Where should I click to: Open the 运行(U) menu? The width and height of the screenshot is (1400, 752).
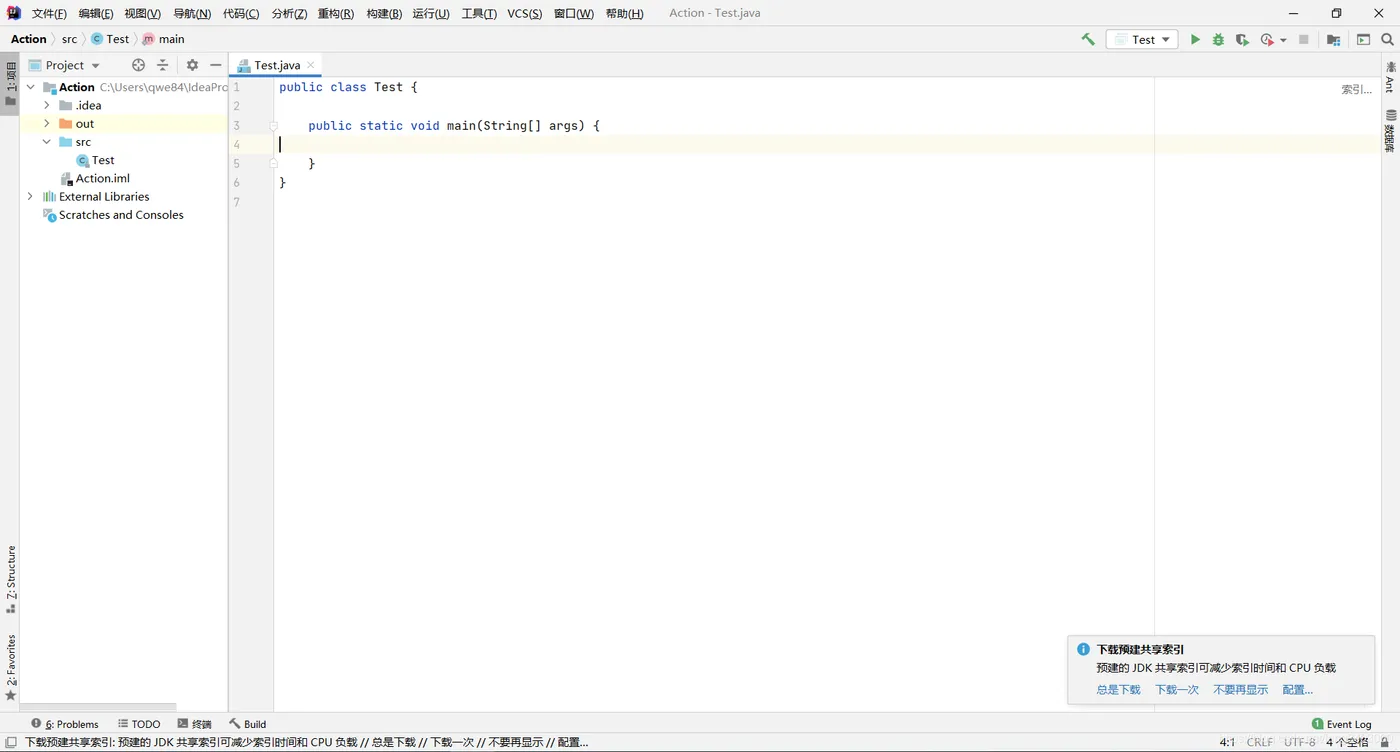point(431,13)
